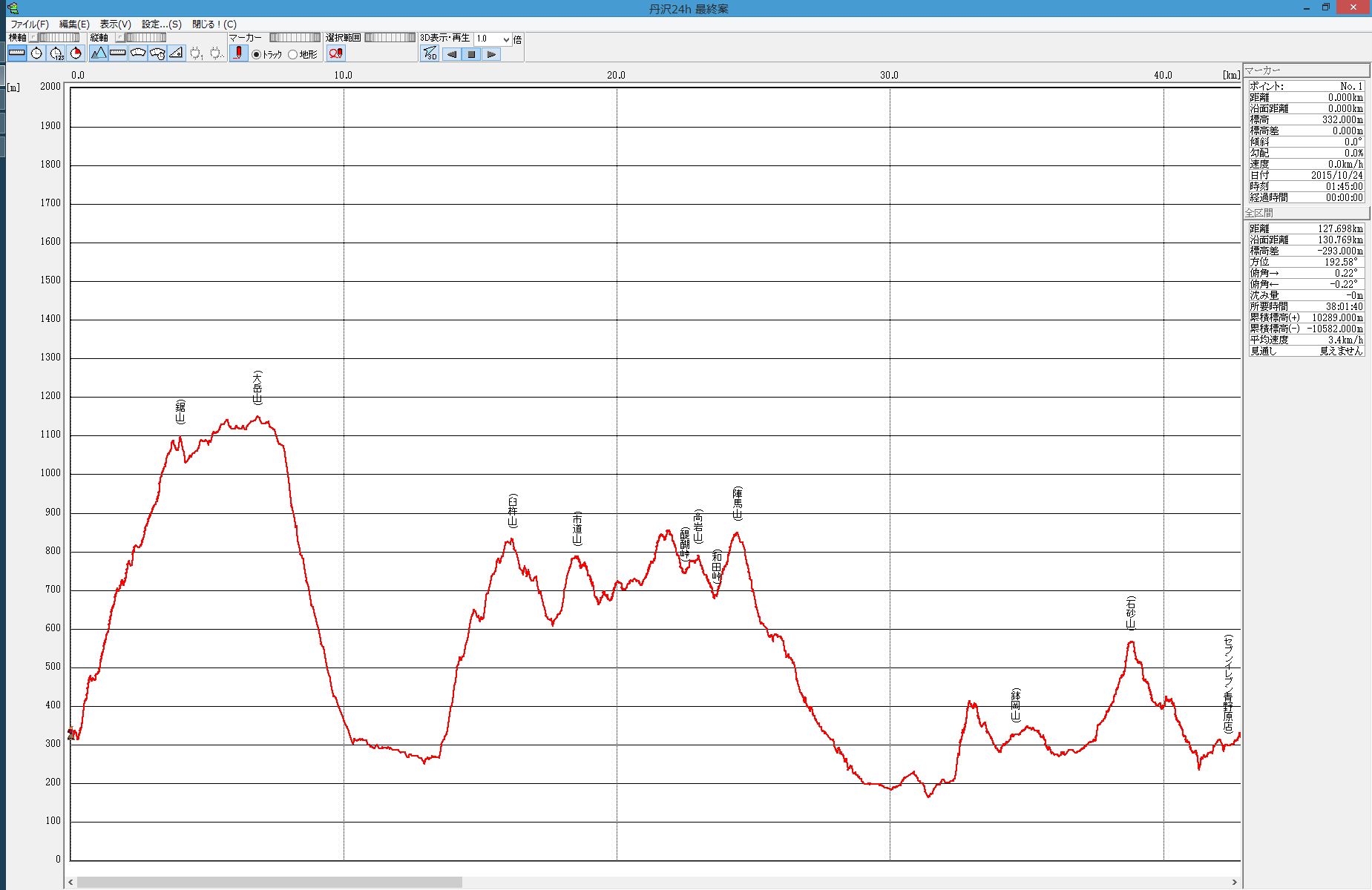Select the distance ruler horizontal-axis icon
The height and width of the screenshot is (890, 1372).
coord(17,53)
